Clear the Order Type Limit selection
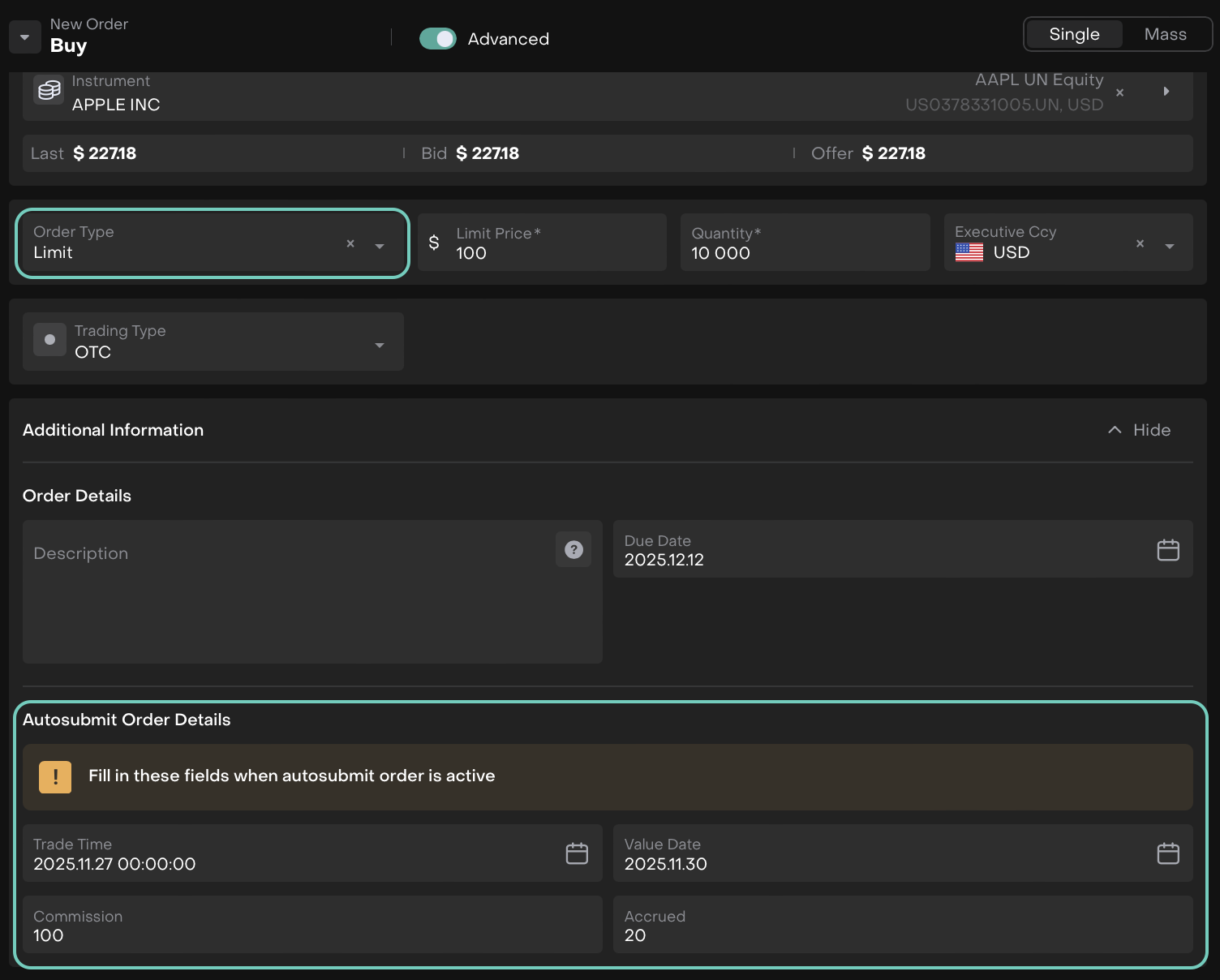The height and width of the screenshot is (980, 1220). tap(350, 243)
